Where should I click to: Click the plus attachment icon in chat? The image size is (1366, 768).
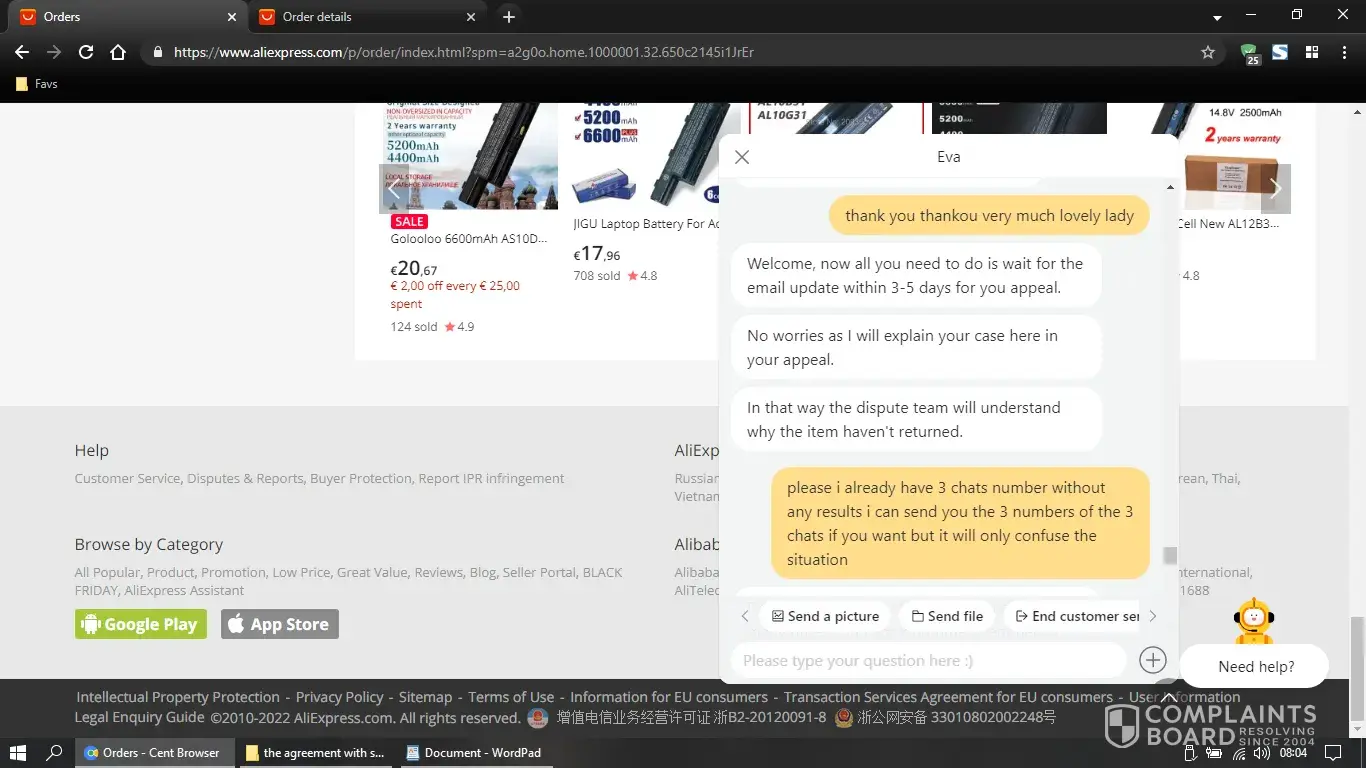click(1152, 660)
